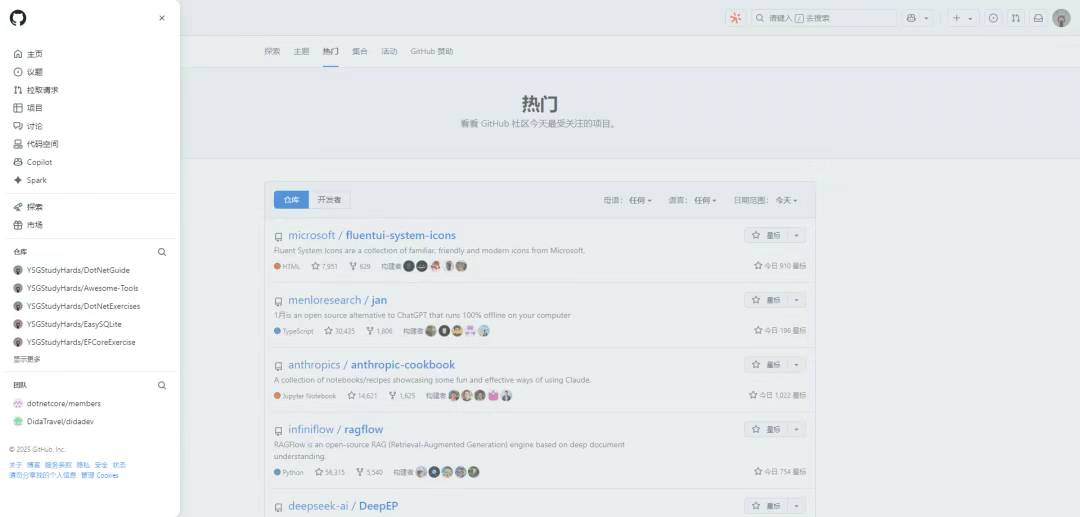View 629 forks of fluentui-system-icons
Image resolution: width=1080 pixels, height=517 pixels.
pyautogui.click(x=360, y=266)
